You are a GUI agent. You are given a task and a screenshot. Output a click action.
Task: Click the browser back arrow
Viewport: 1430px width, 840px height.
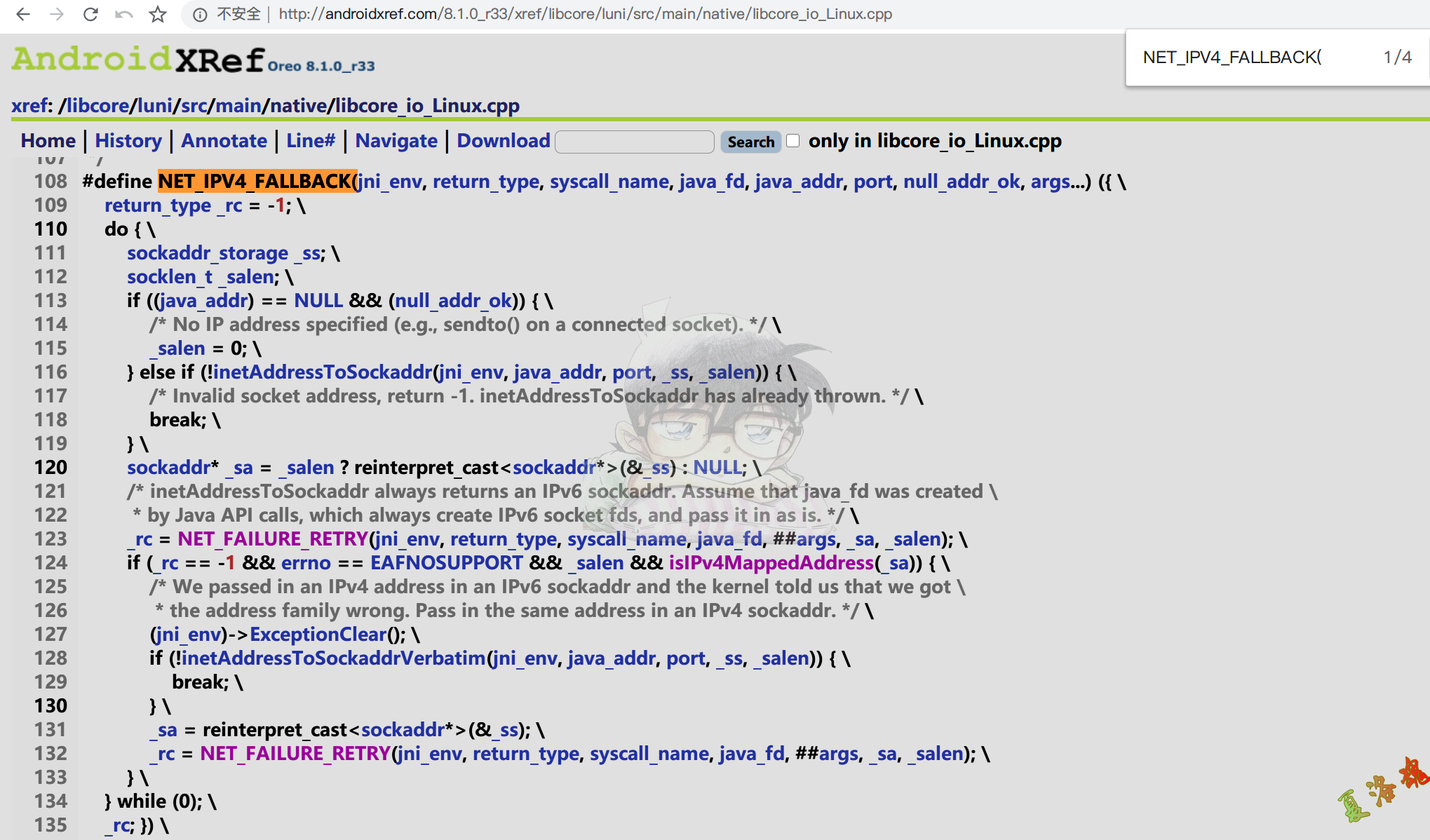point(23,14)
